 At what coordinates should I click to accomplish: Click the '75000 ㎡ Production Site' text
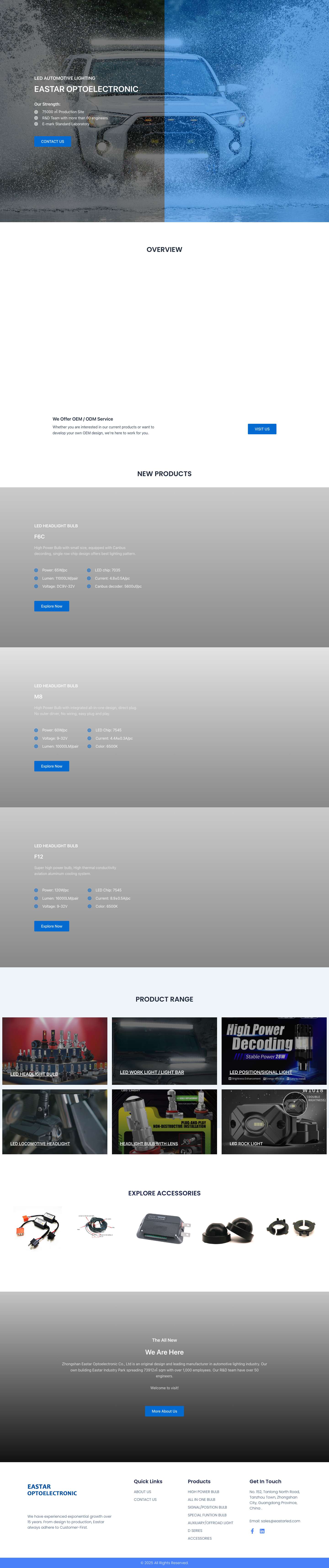[x=63, y=112]
